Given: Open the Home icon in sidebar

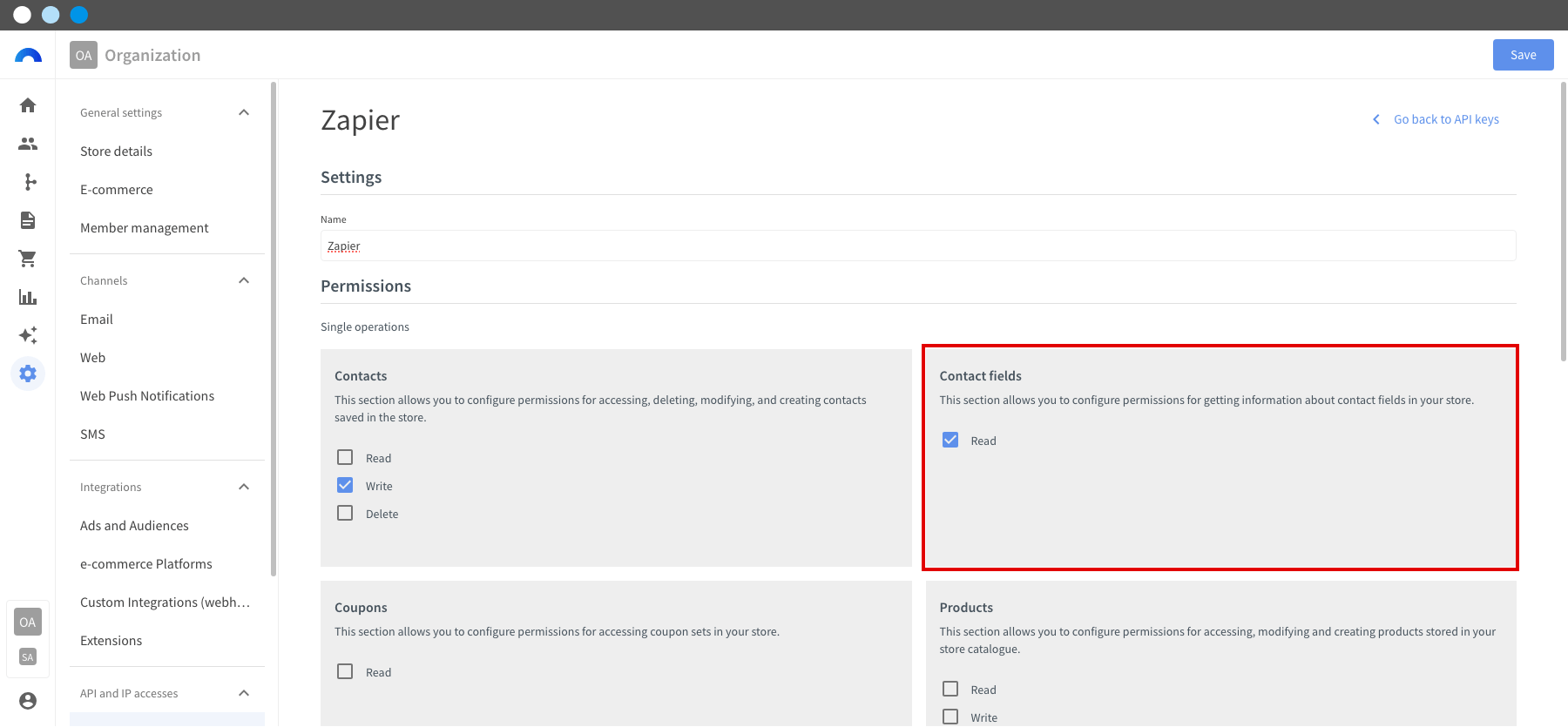Looking at the screenshot, I should click(28, 105).
